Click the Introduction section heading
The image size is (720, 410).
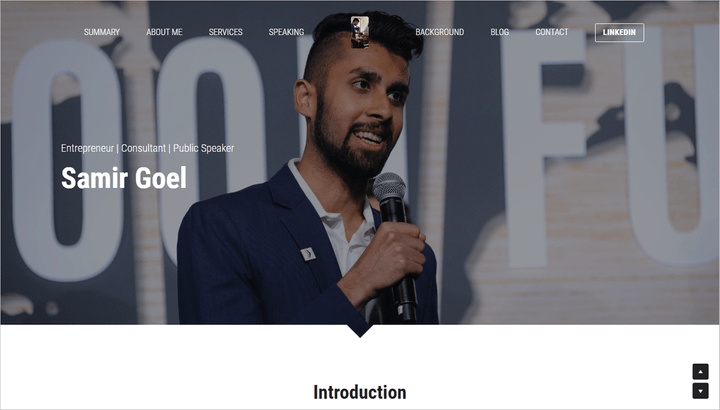[x=360, y=393]
